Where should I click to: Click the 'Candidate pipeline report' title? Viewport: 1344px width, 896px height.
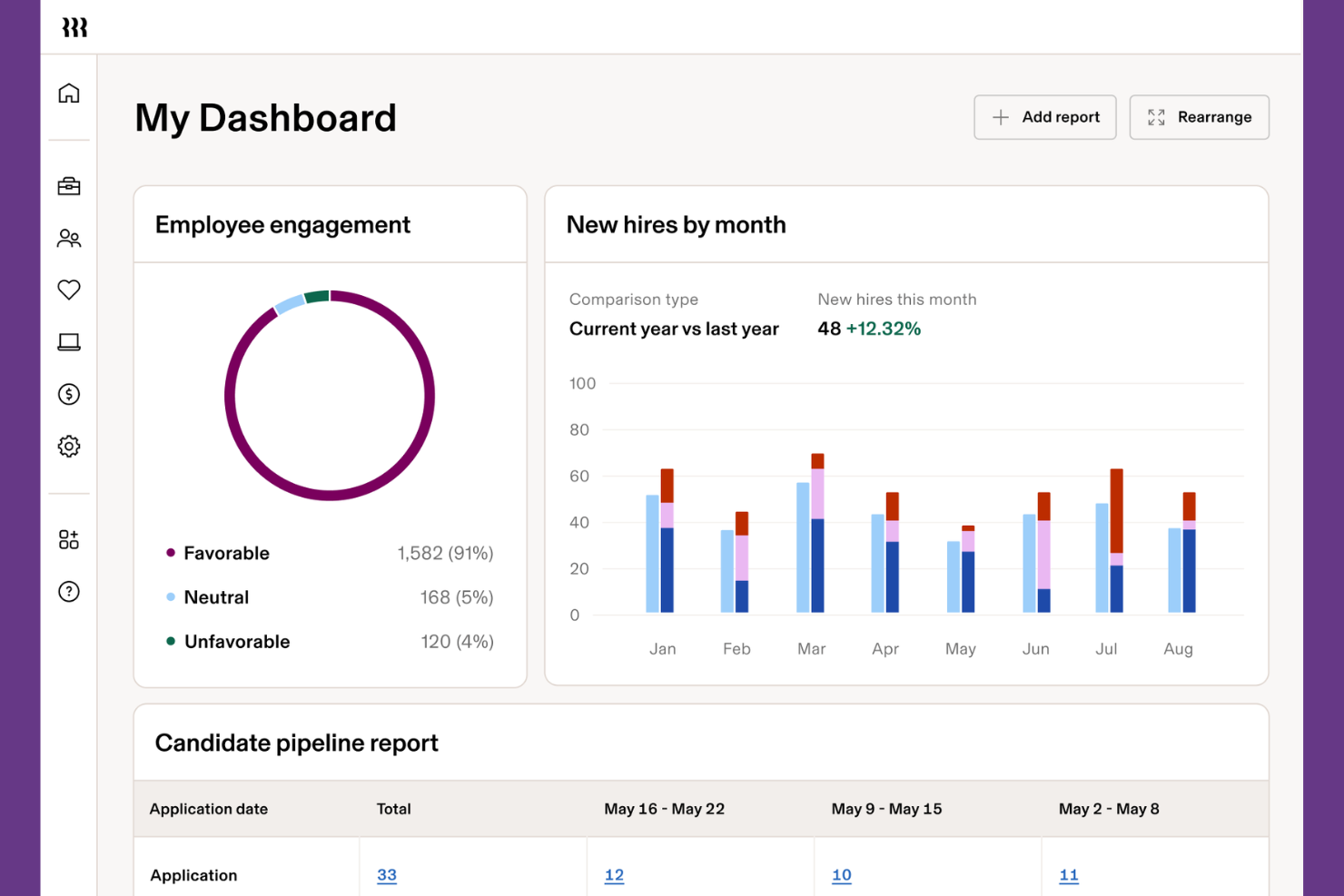click(297, 743)
